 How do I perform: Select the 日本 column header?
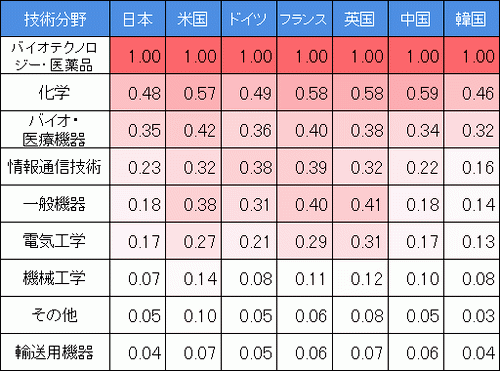click(x=138, y=19)
